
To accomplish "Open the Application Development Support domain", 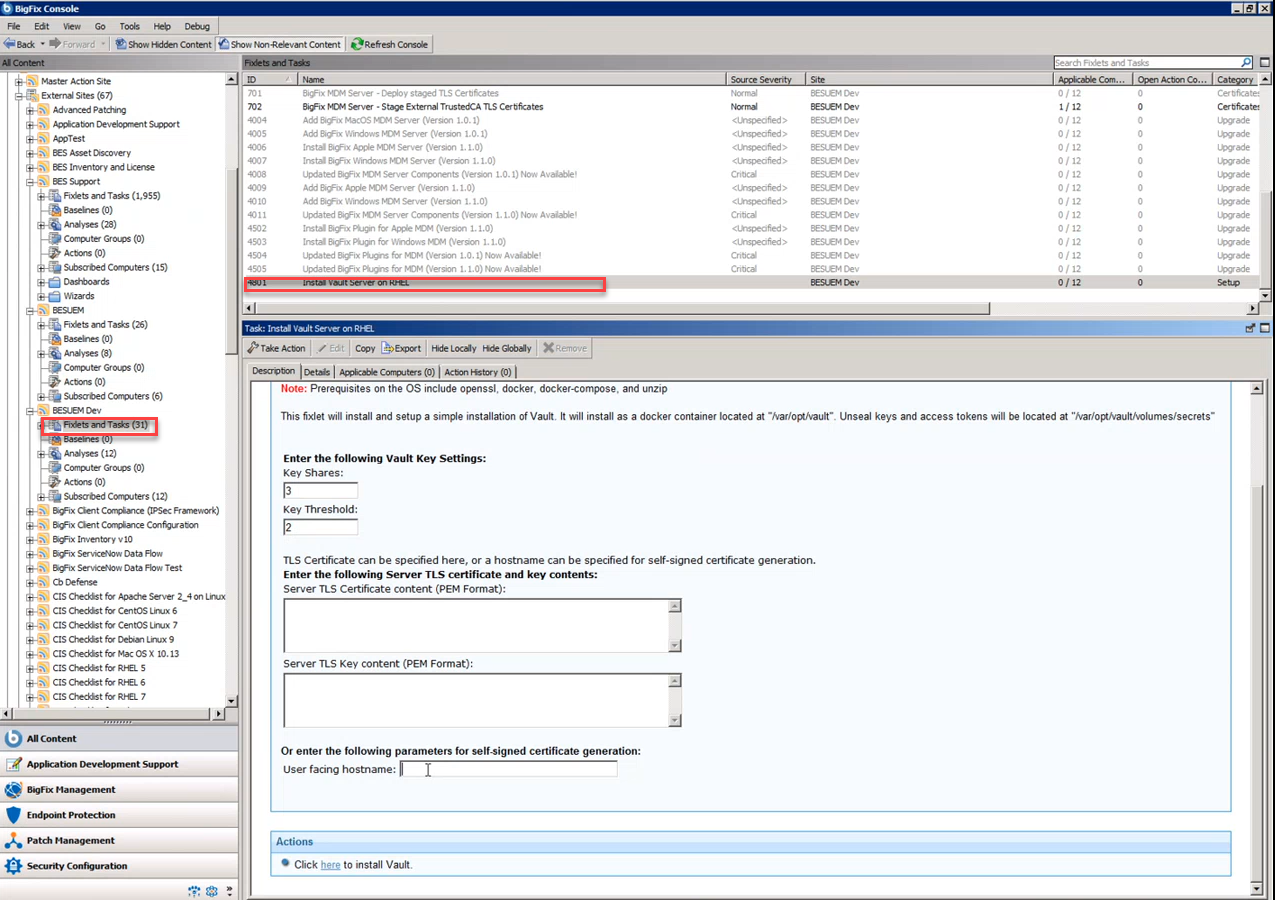I will pos(119,764).
